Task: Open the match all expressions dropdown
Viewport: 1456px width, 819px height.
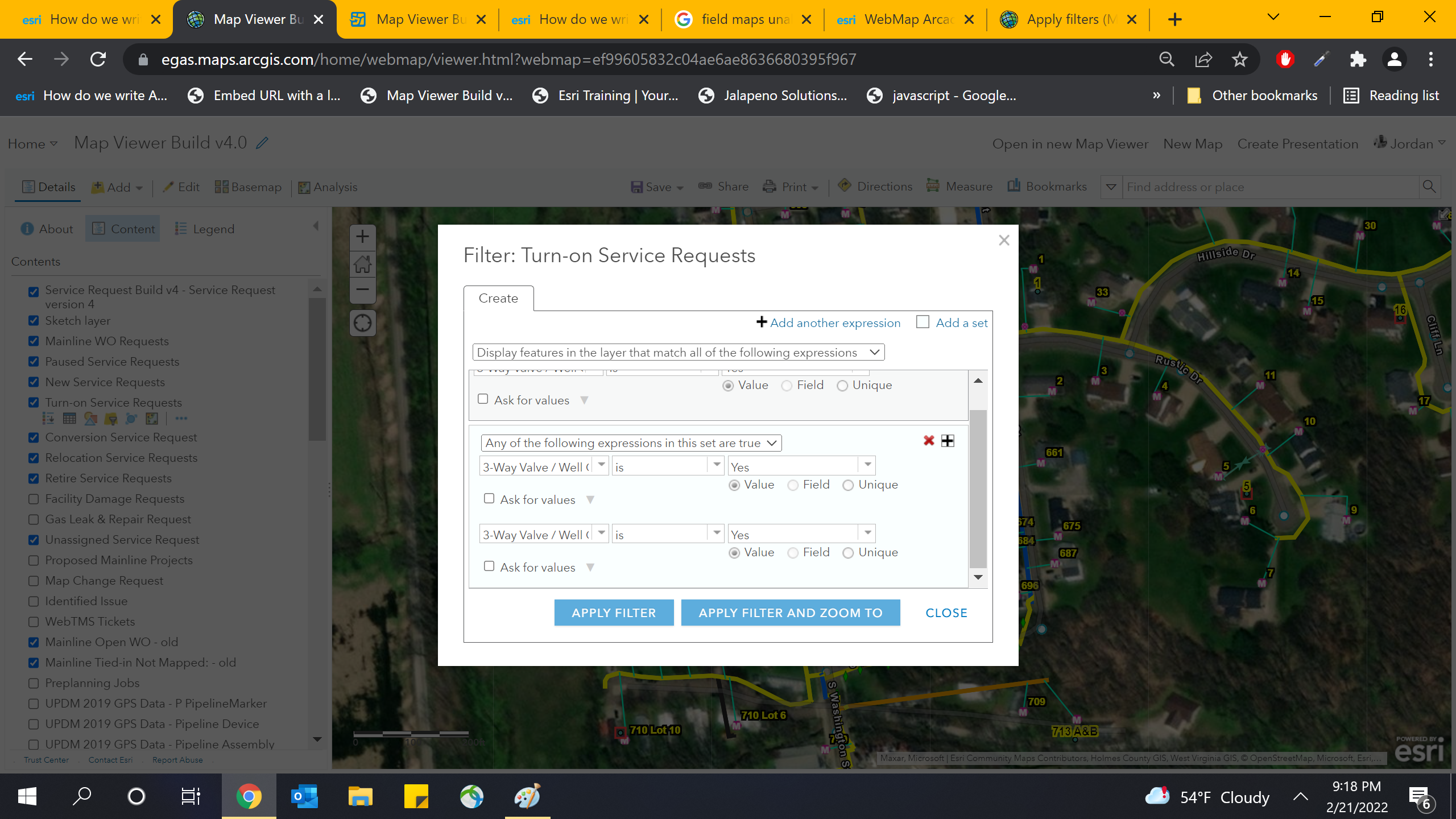Action: coord(678,353)
